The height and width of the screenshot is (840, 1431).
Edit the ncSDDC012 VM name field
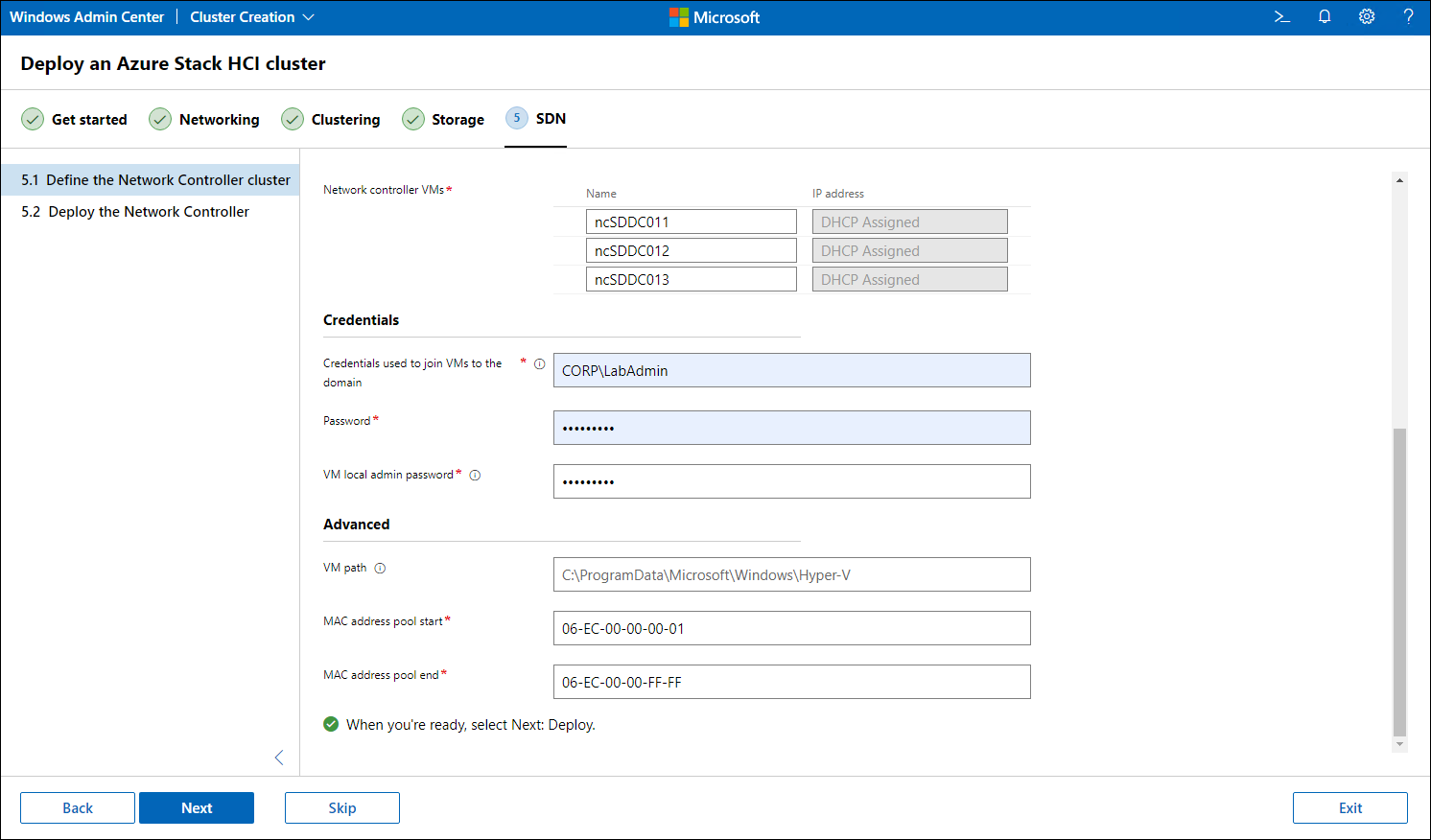pyautogui.click(x=692, y=250)
